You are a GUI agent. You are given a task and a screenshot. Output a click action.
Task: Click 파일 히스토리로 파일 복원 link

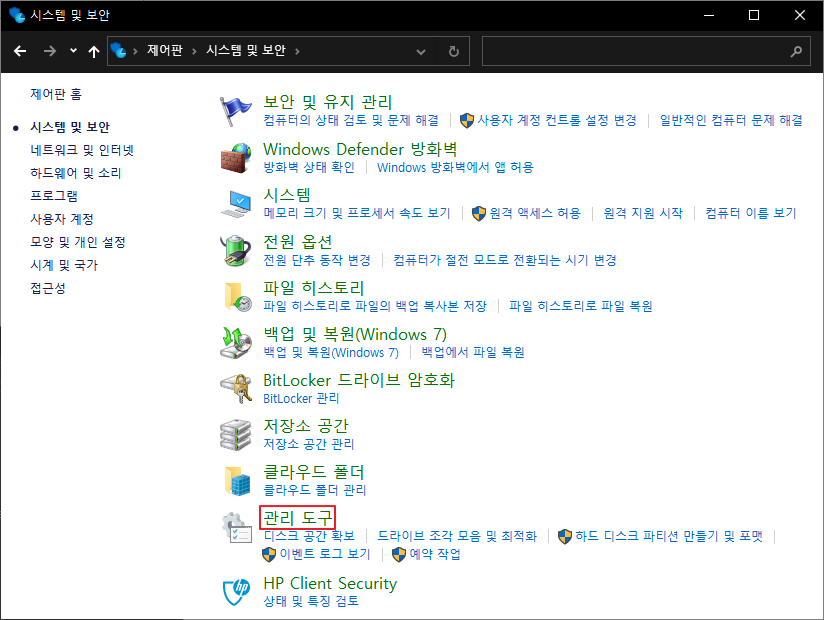[x=581, y=306]
